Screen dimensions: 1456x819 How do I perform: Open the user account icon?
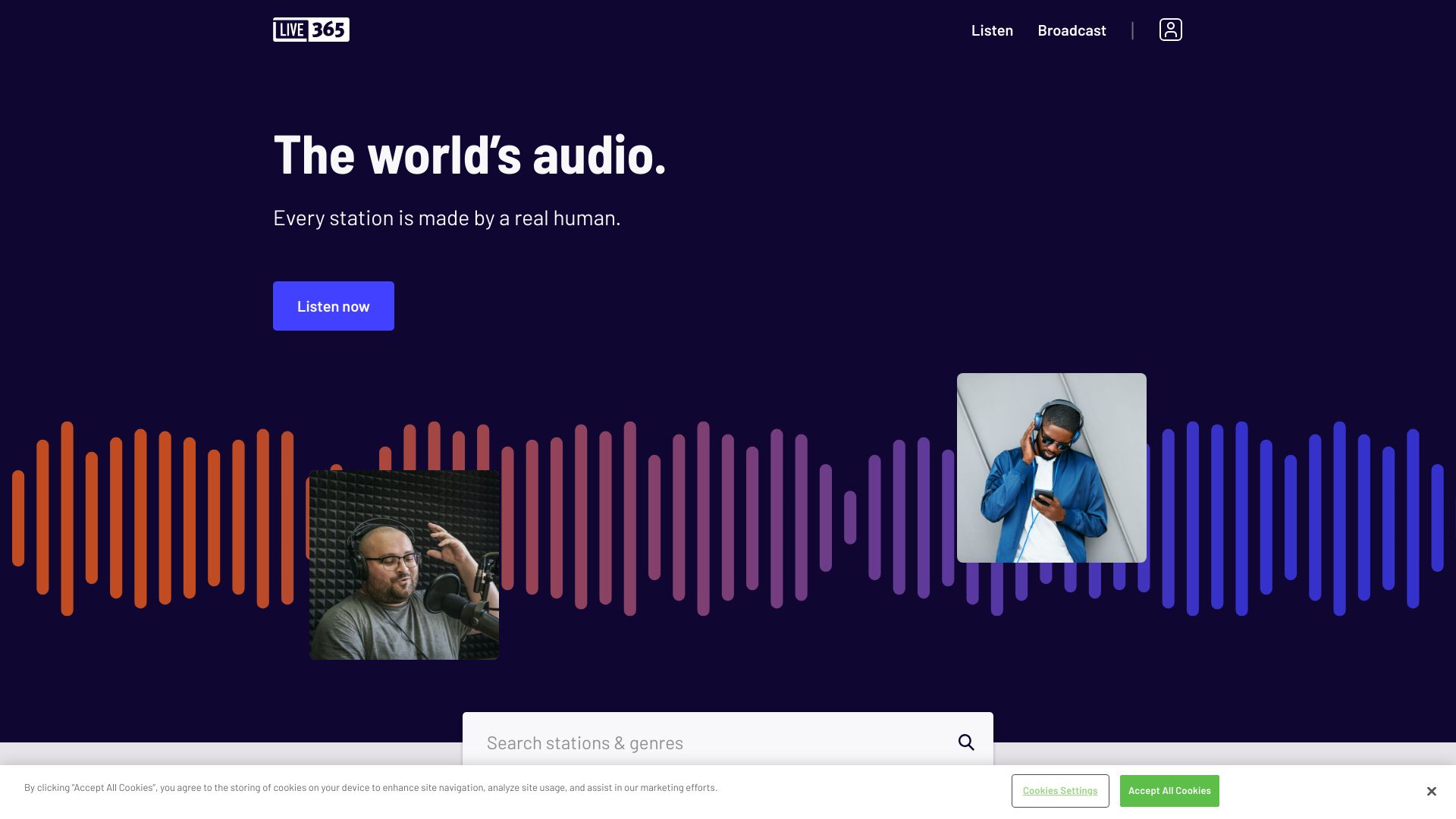1170,30
